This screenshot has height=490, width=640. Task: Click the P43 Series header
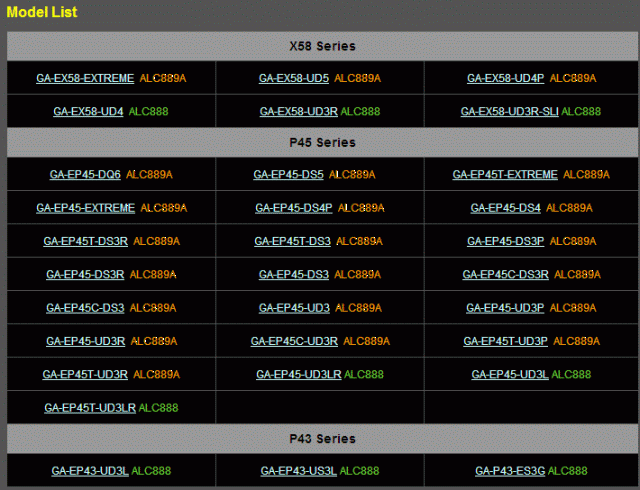pyautogui.click(x=322, y=439)
